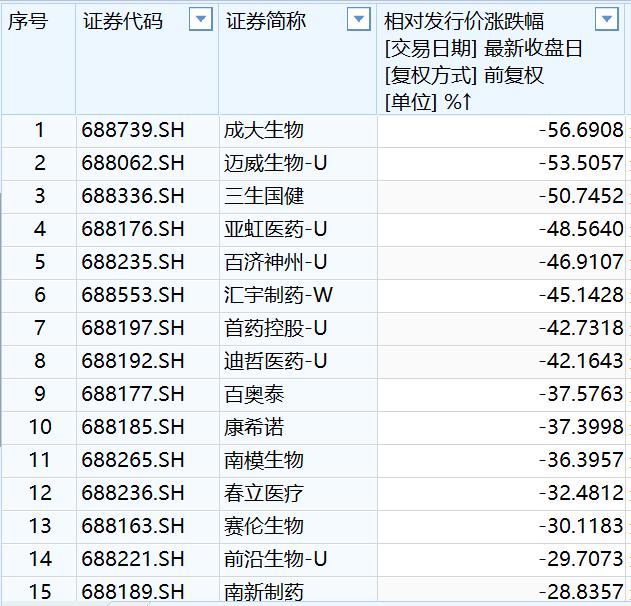Select the 688739.SH stock code cell
Image resolution: width=631 pixels, height=606 pixels.
tap(133, 130)
